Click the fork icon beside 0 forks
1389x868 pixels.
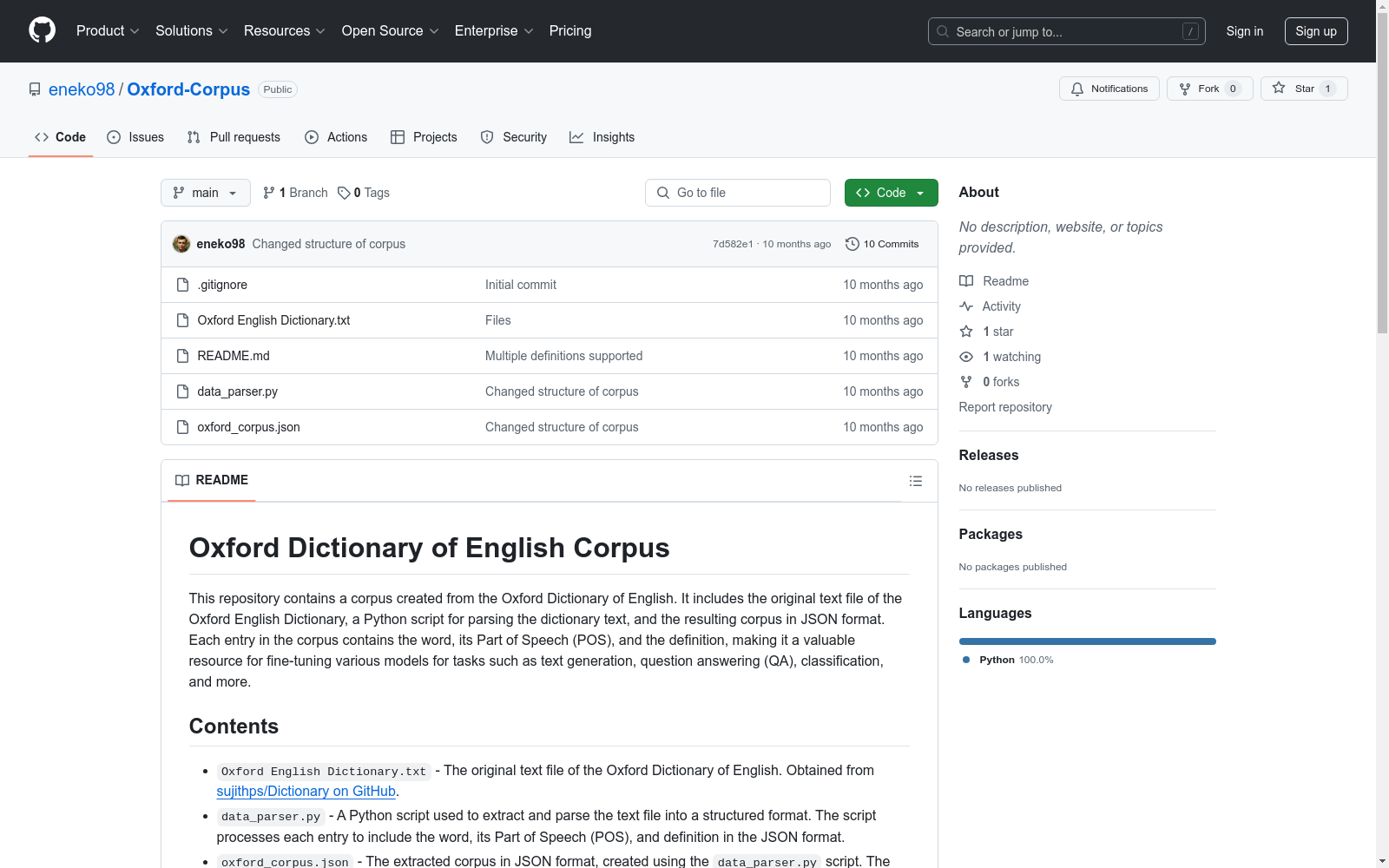click(x=966, y=382)
